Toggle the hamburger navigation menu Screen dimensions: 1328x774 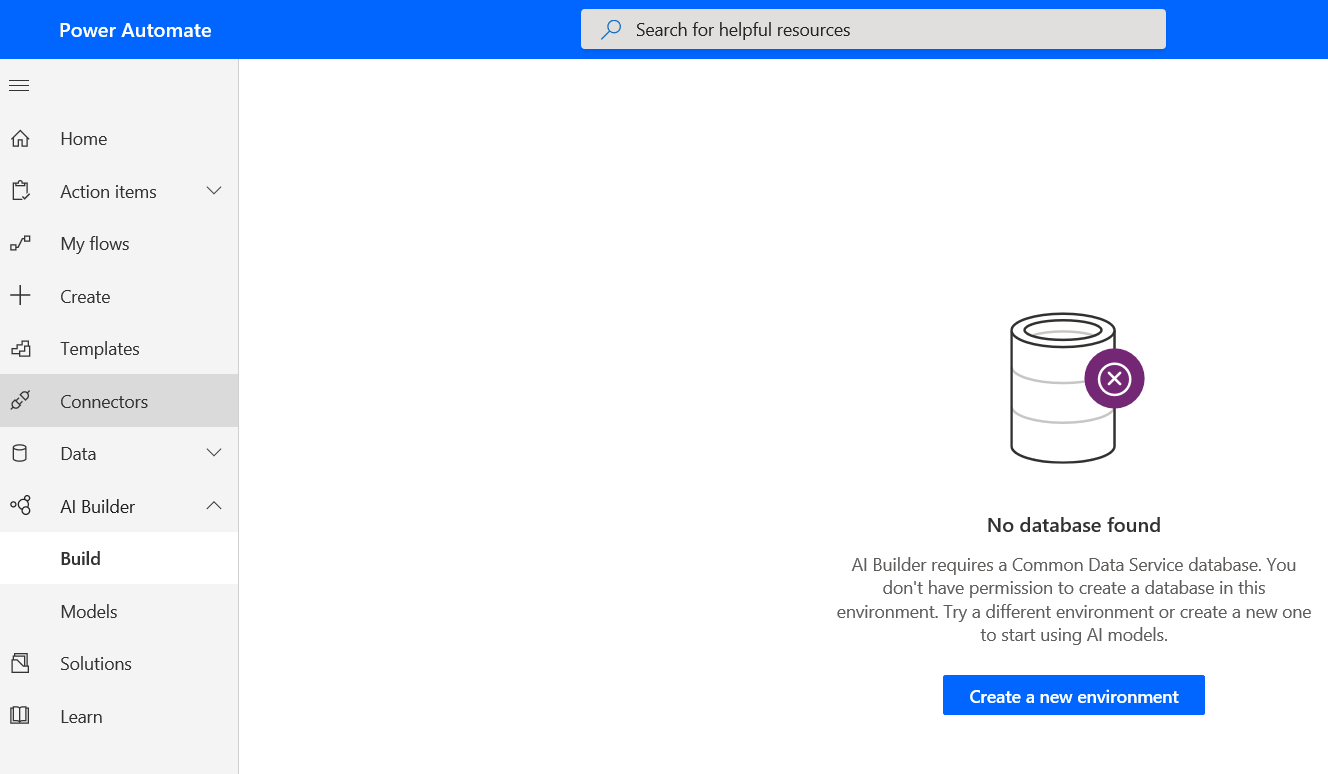(x=19, y=86)
